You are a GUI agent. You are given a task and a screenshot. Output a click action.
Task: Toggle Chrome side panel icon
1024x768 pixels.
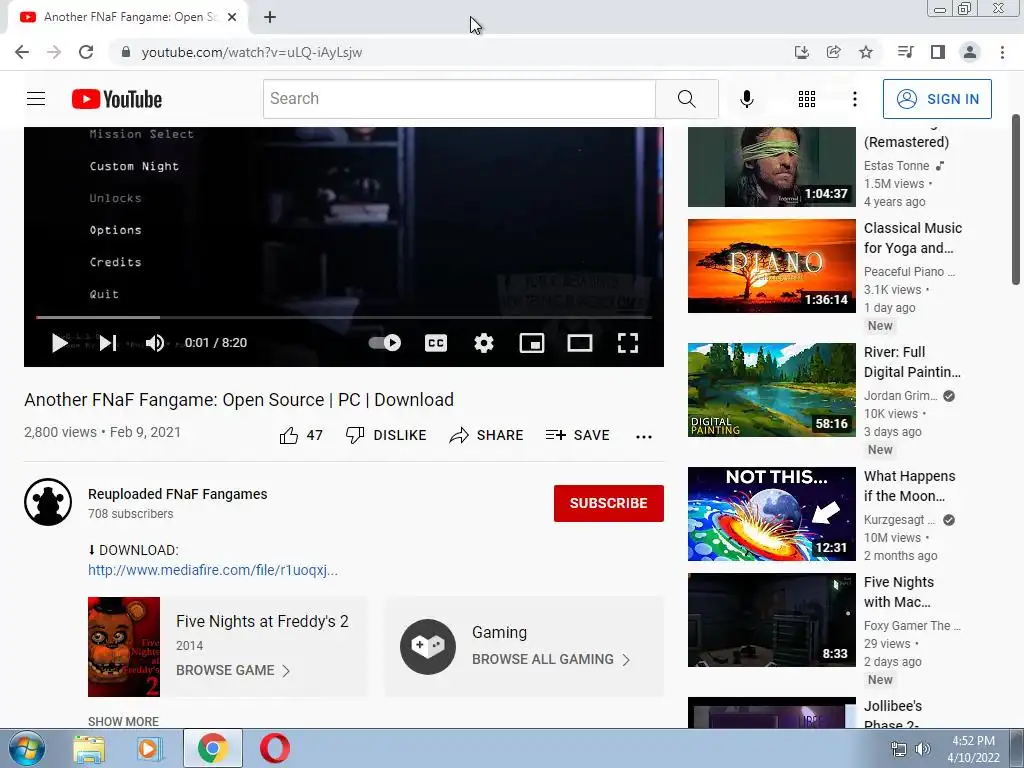click(x=938, y=52)
